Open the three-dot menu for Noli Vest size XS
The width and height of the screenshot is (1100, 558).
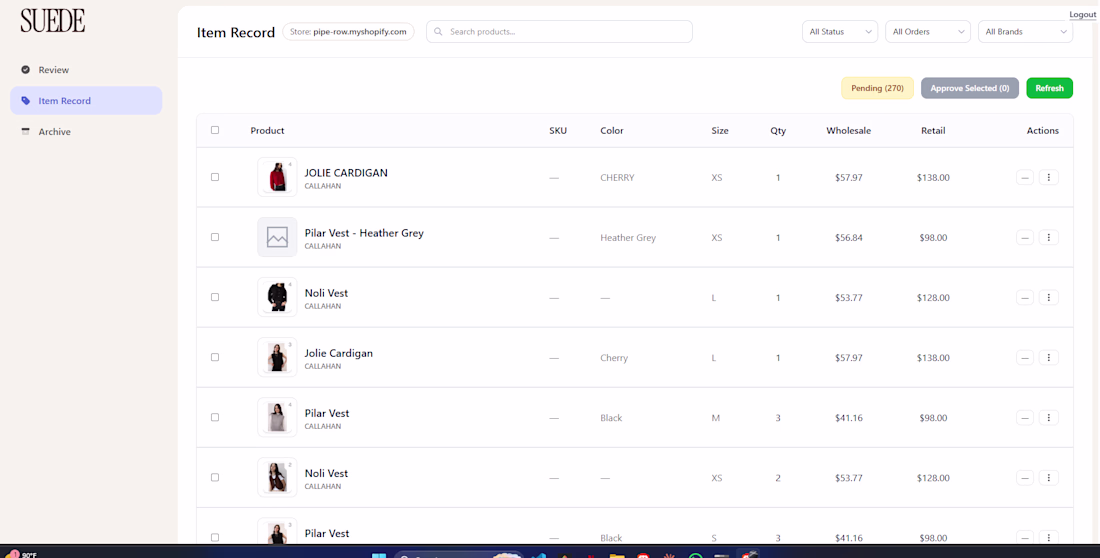(x=1049, y=478)
